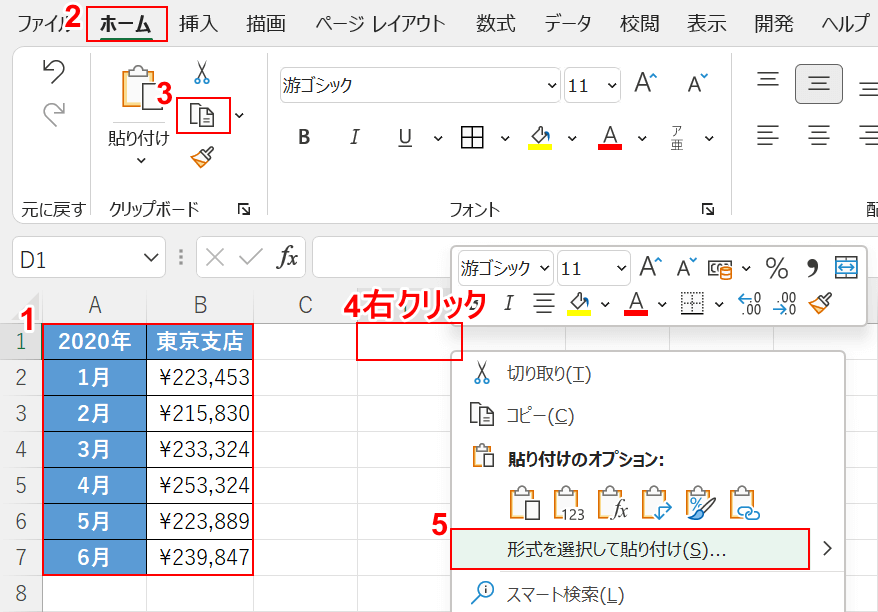Click the Undo arrow icon

[53, 72]
